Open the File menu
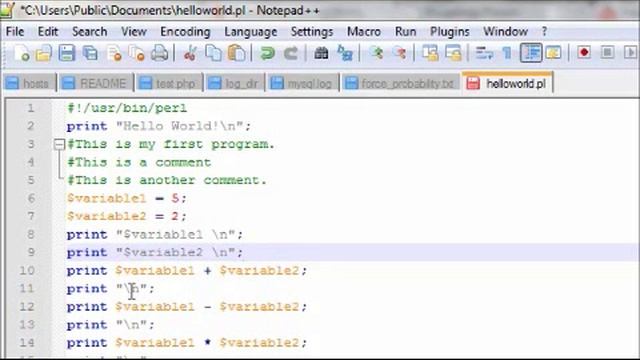The height and width of the screenshot is (360, 640). coord(15,31)
